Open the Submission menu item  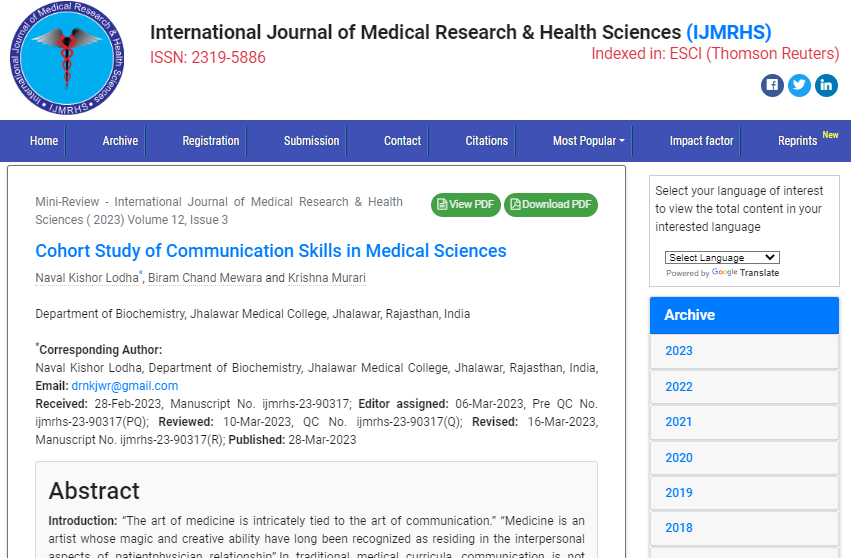[312, 141]
